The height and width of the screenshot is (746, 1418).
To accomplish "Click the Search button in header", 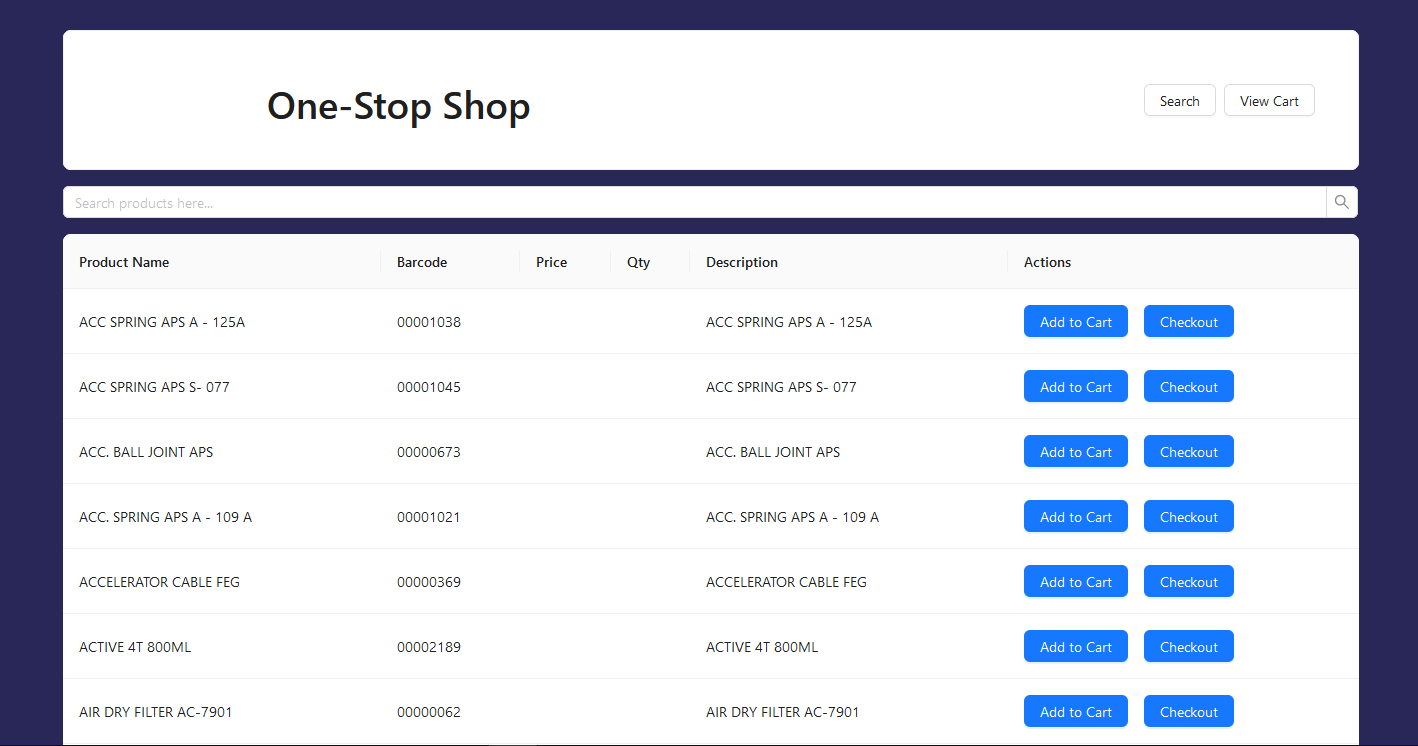I will [1179, 101].
